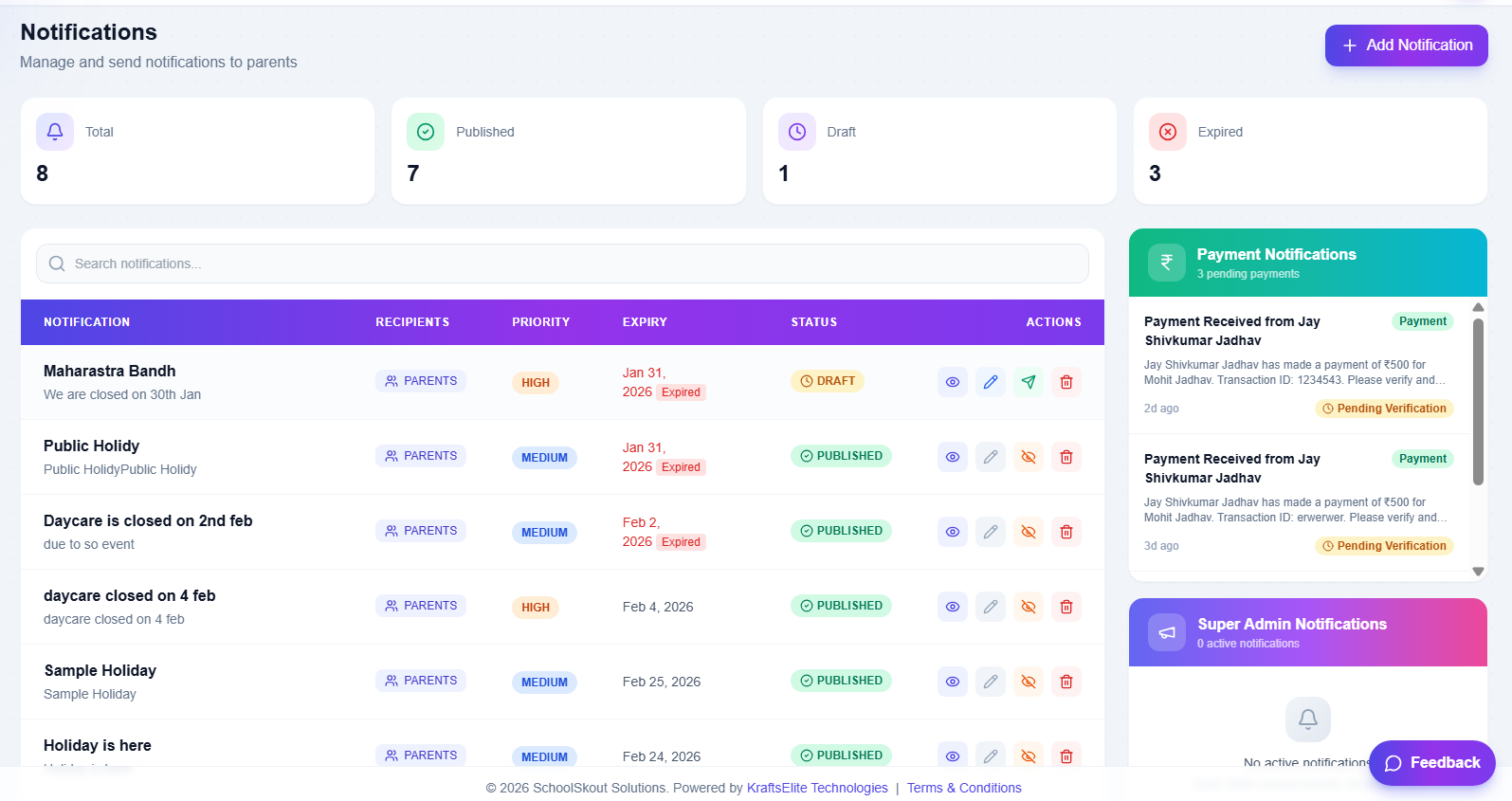The image size is (1512, 801).
Task: Edit the Holiday is here notification
Action: (991, 755)
